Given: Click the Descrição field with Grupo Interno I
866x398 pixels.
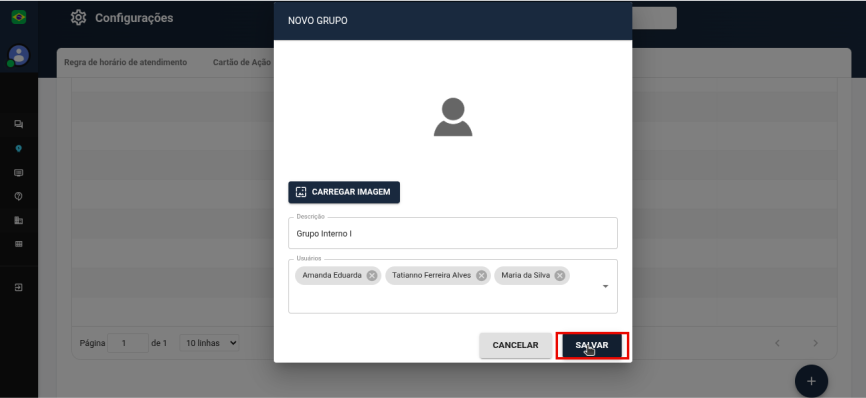Looking at the screenshot, I should (453, 233).
